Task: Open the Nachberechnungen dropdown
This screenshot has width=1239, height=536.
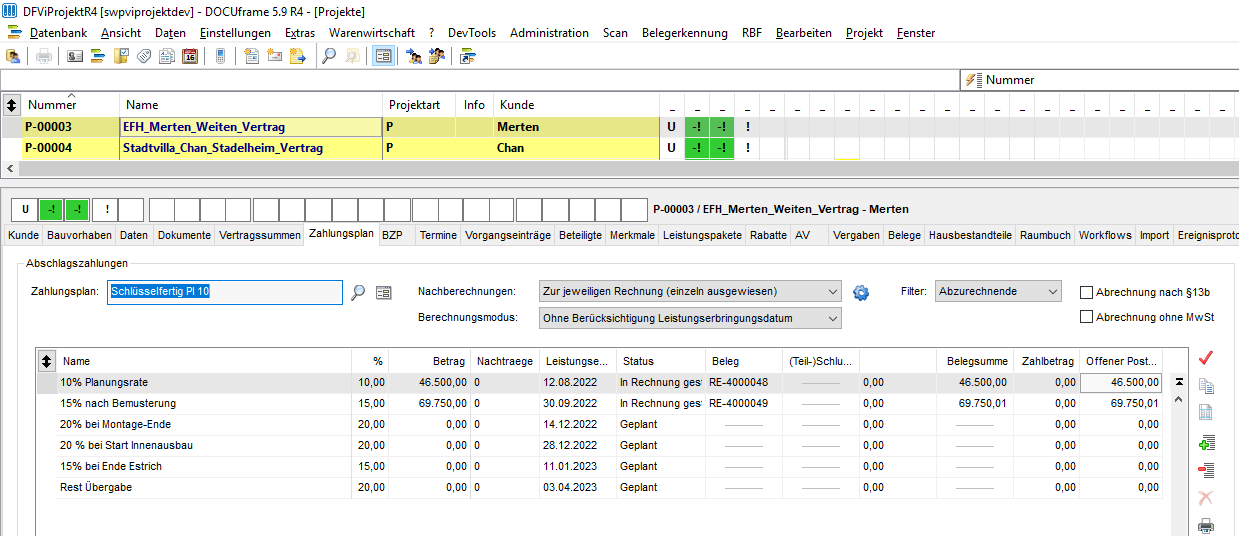Action: coord(689,292)
